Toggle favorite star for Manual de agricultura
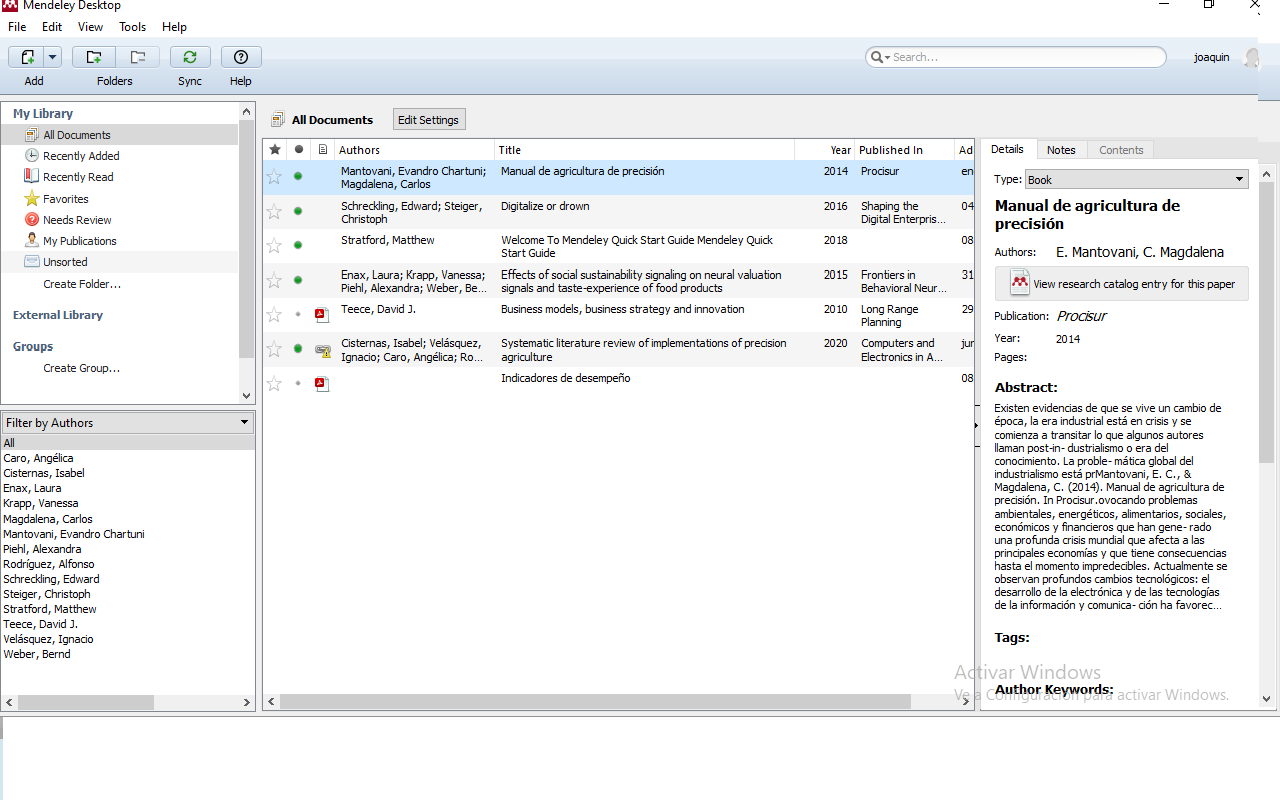Viewport: 1280px width, 800px height. (274, 177)
